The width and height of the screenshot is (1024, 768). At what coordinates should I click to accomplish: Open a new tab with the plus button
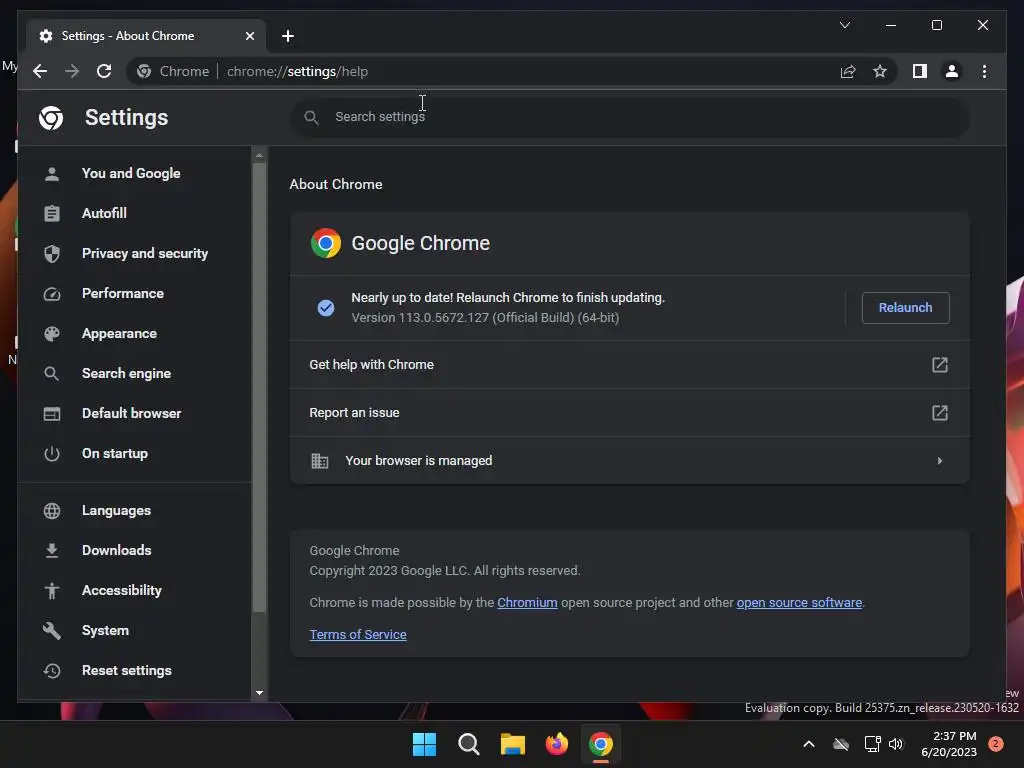click(287, 36)
